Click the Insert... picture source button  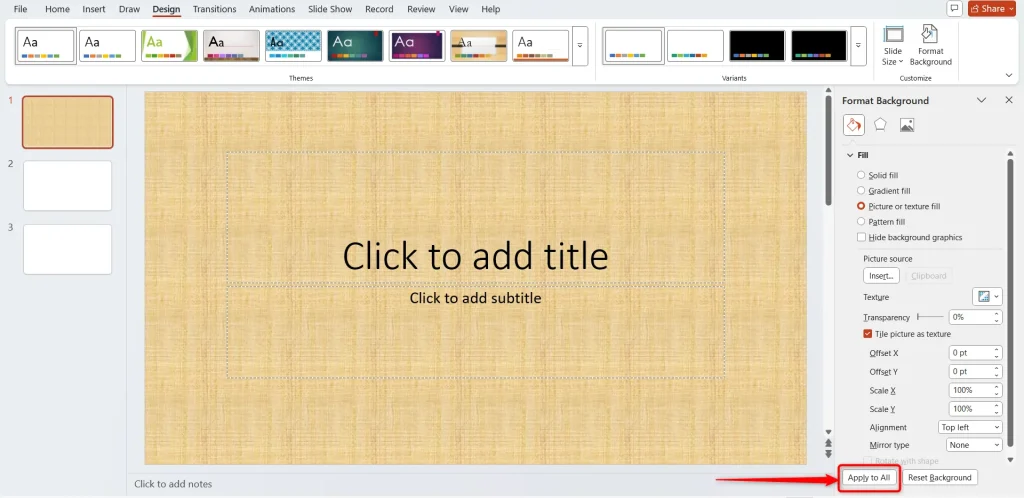tap(881, 276)
